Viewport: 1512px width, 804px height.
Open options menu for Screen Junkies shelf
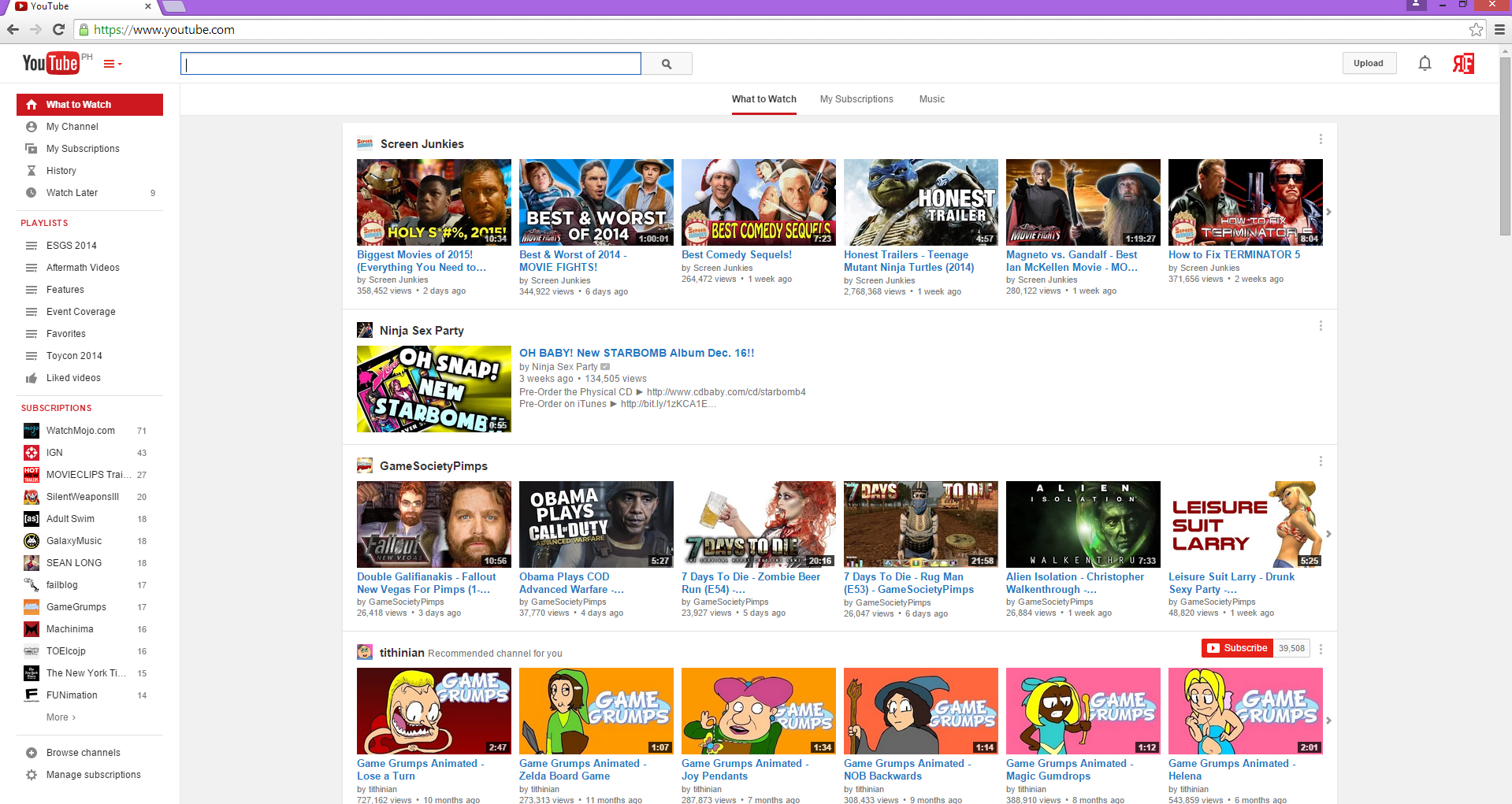click(x=1321, y=139)
